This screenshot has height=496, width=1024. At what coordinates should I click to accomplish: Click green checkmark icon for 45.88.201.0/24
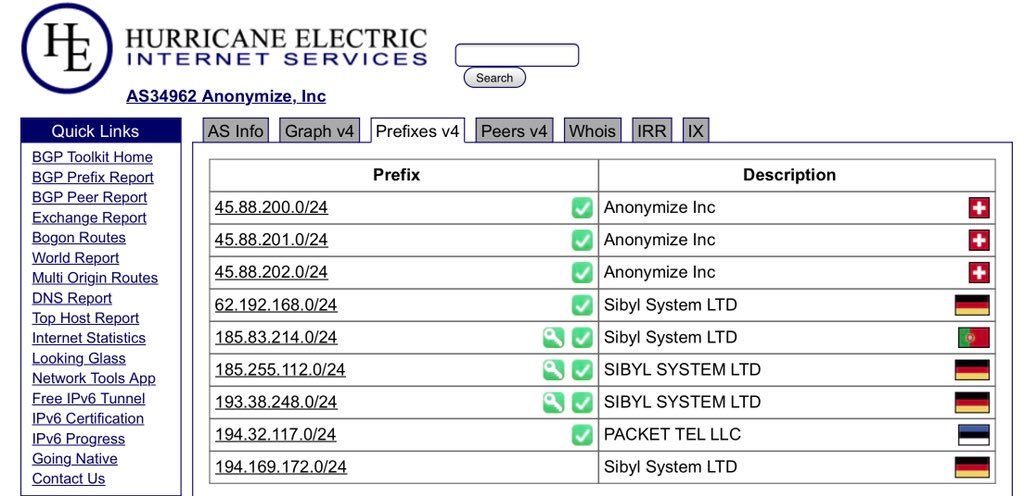pyautogui.click(x=582, y=240)
